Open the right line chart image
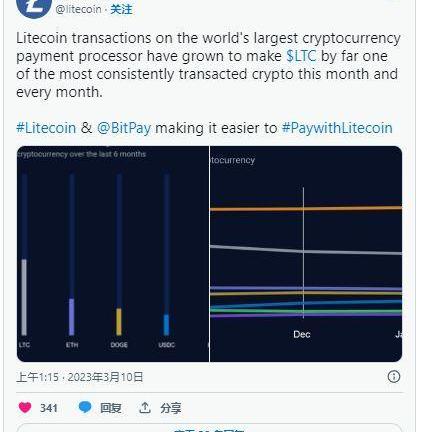Screen dimensions: 425x432 pos(306,254)
